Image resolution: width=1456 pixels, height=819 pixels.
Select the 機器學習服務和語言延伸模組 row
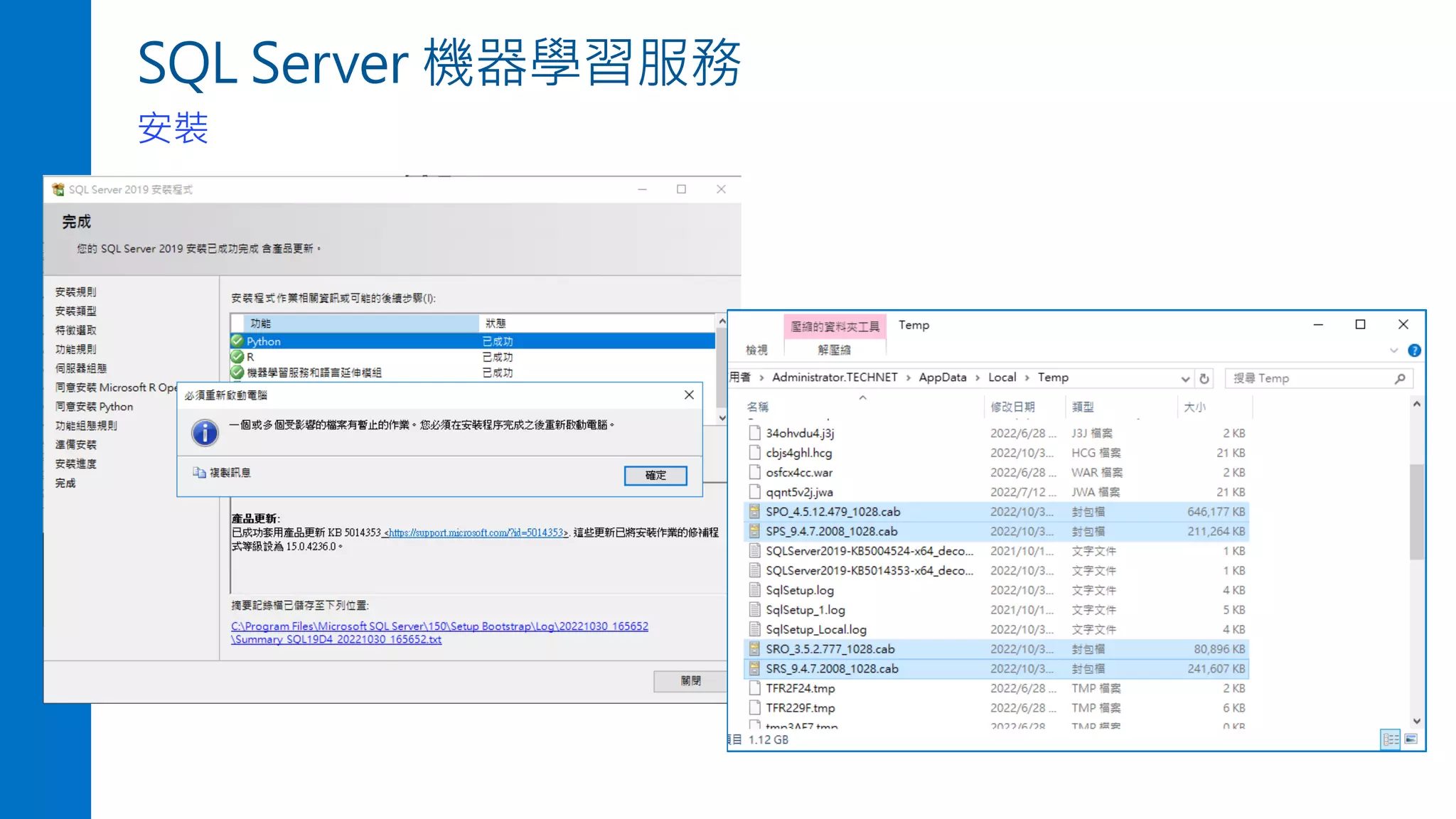click(473, 373)
